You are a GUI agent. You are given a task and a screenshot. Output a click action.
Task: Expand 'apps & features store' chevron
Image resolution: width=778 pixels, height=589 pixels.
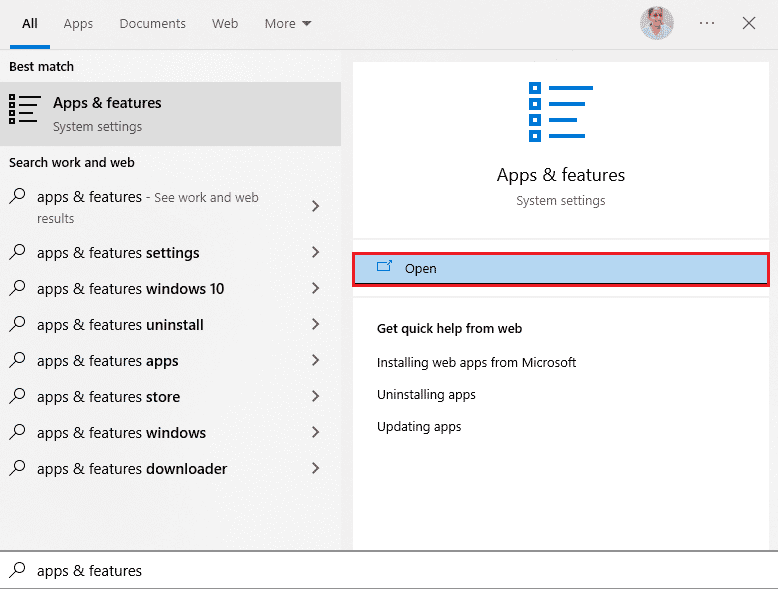(x=316, y=396)
